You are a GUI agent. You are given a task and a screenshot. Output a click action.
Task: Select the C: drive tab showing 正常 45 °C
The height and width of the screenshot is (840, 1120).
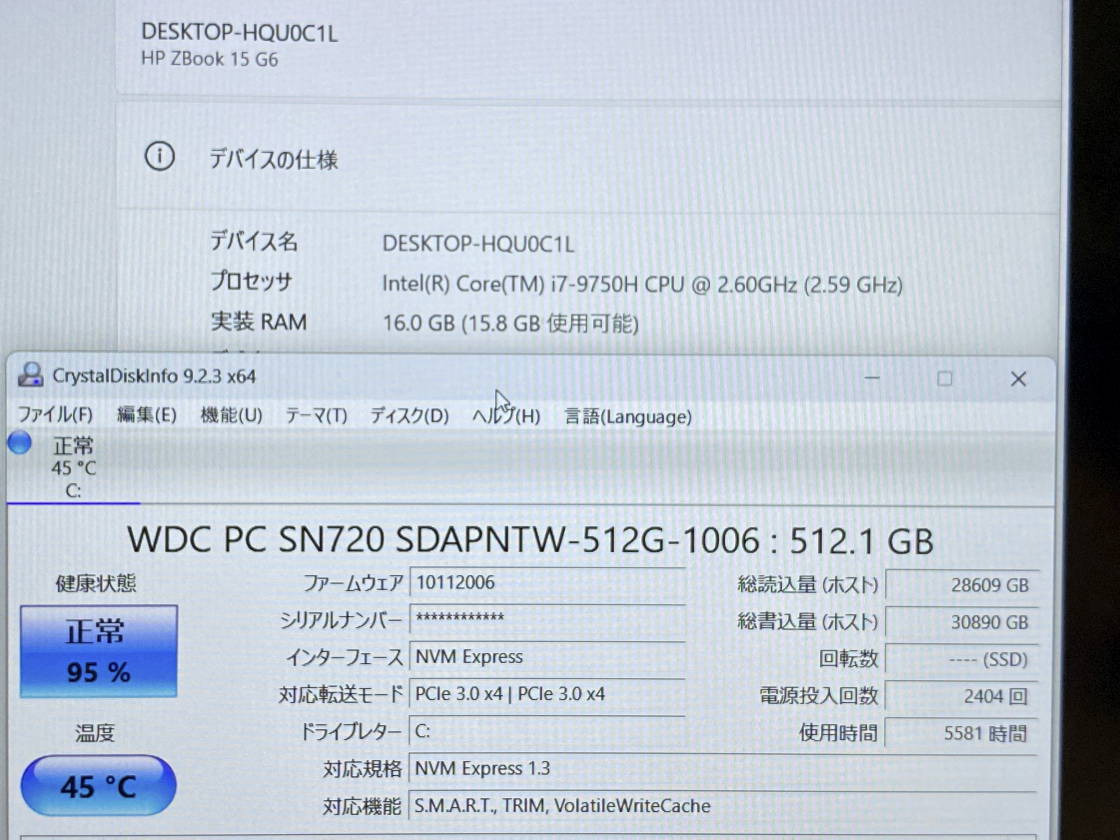tap(73, 468)
